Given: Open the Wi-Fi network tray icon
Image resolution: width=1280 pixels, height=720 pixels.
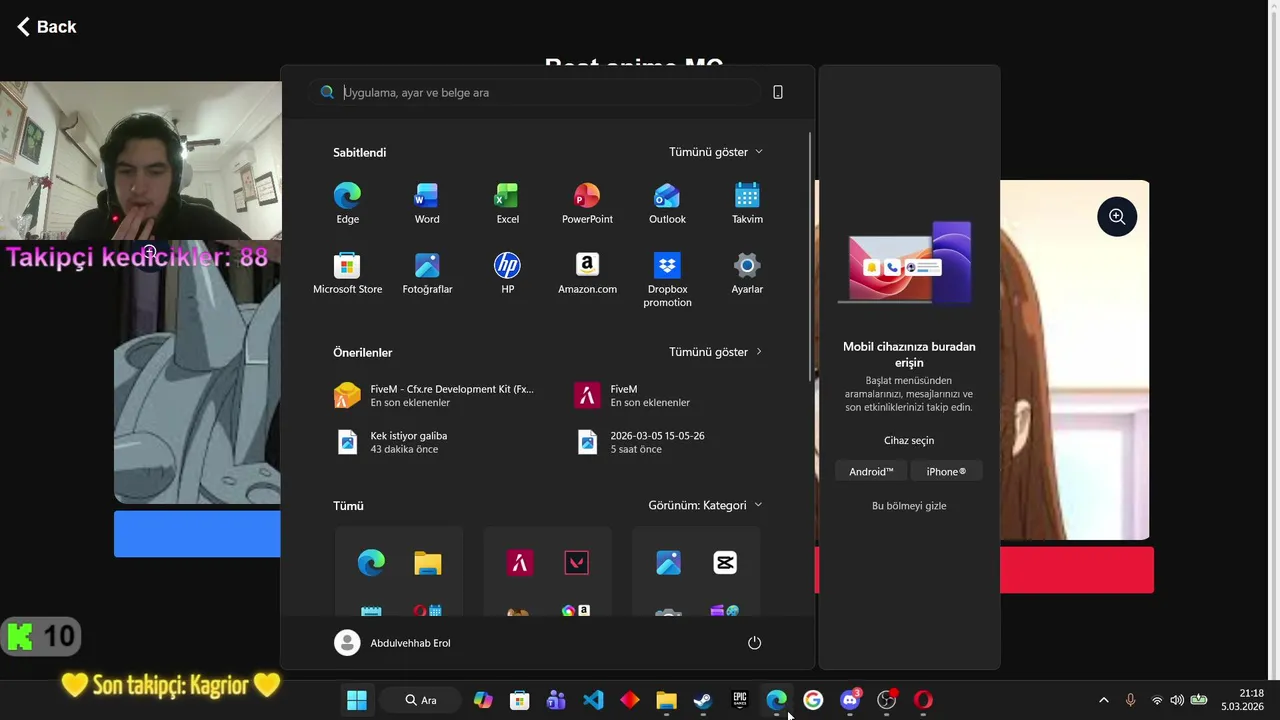Looking at the screenshot, I should point(1157,700).
